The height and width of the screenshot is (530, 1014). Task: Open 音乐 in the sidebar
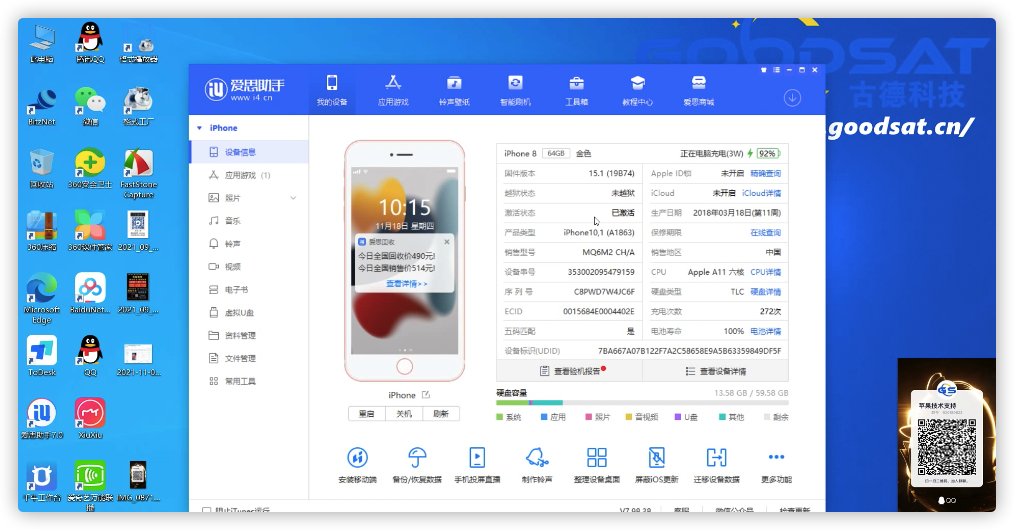click(249, 220)
